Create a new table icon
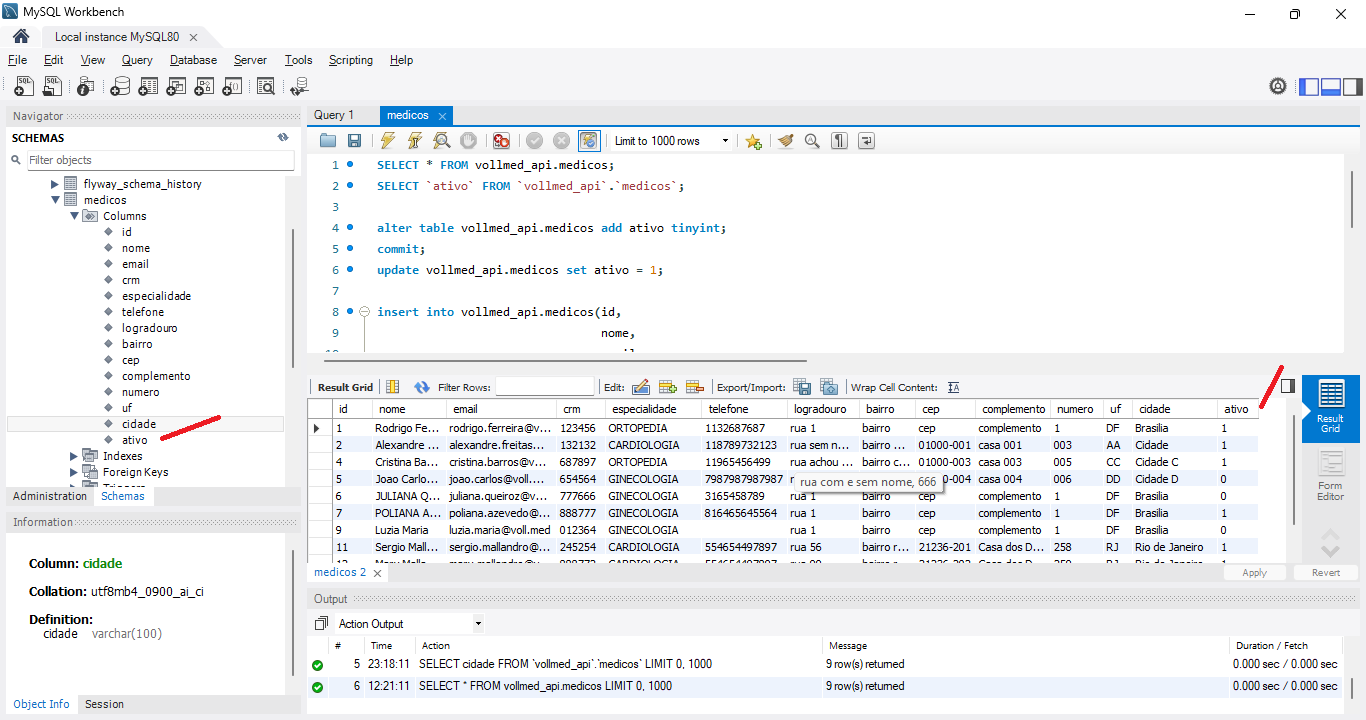This screenshot has height=720, width=1366. click(148, 87)
